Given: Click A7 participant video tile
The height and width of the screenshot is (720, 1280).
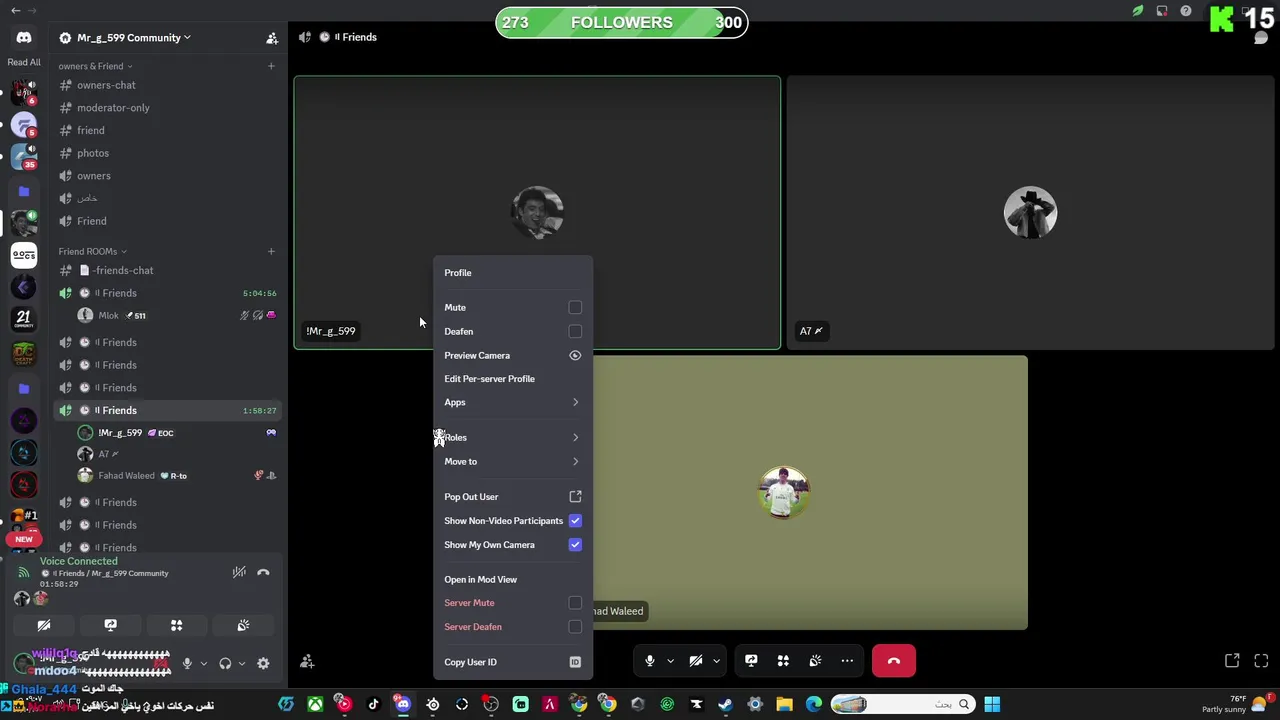Looking at the screenshot, I should tap(1030, 213).
